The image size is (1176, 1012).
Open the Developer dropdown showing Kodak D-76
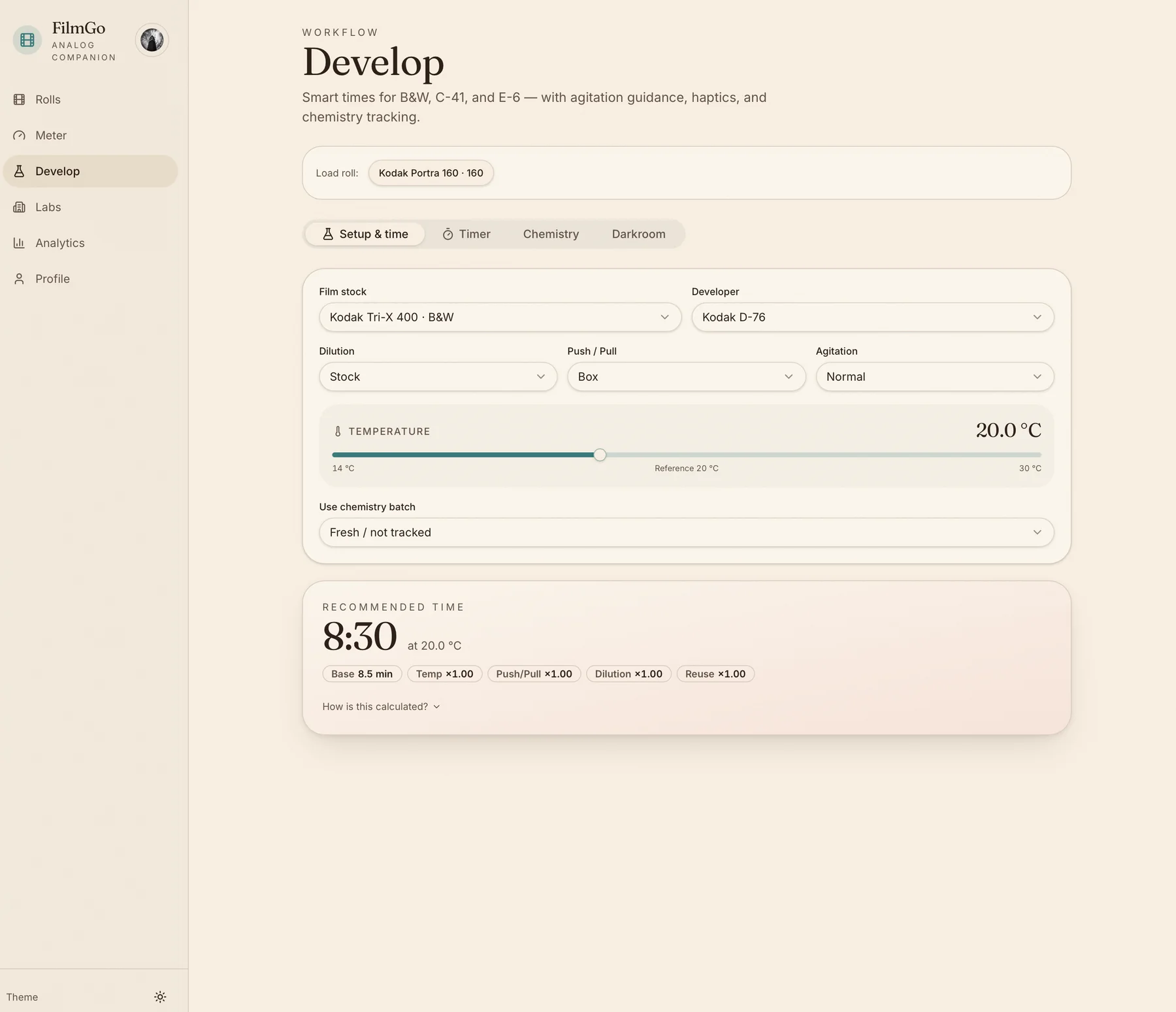872,317
